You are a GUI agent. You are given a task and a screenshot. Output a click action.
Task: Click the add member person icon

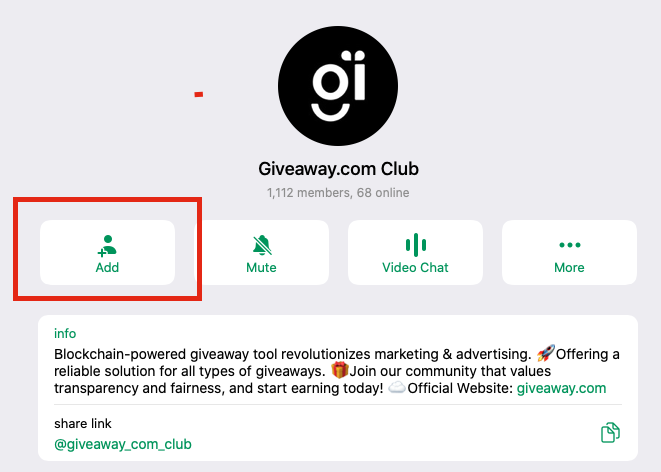[107, 246]
